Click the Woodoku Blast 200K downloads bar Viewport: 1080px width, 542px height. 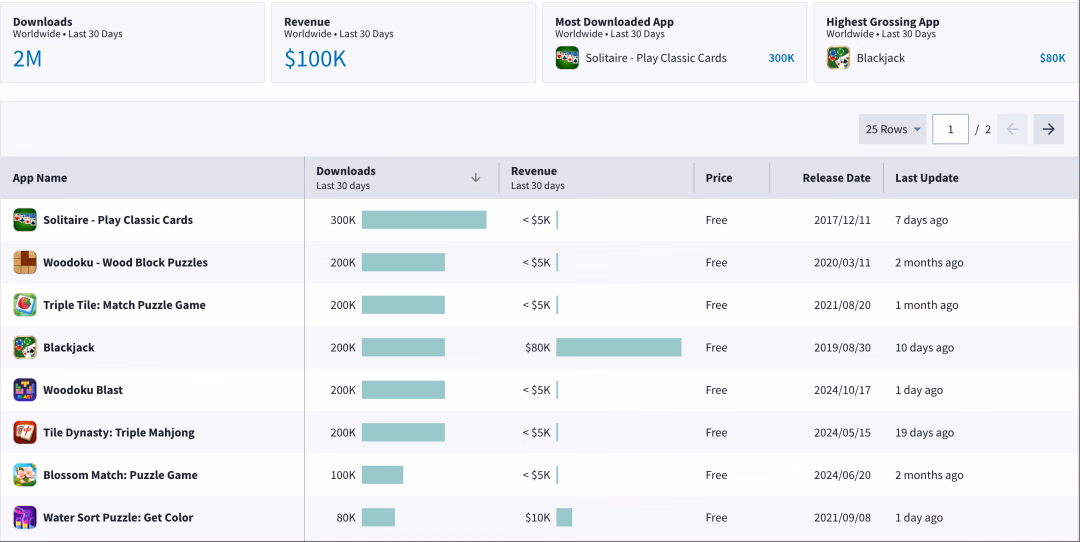[x=403, y=390]
